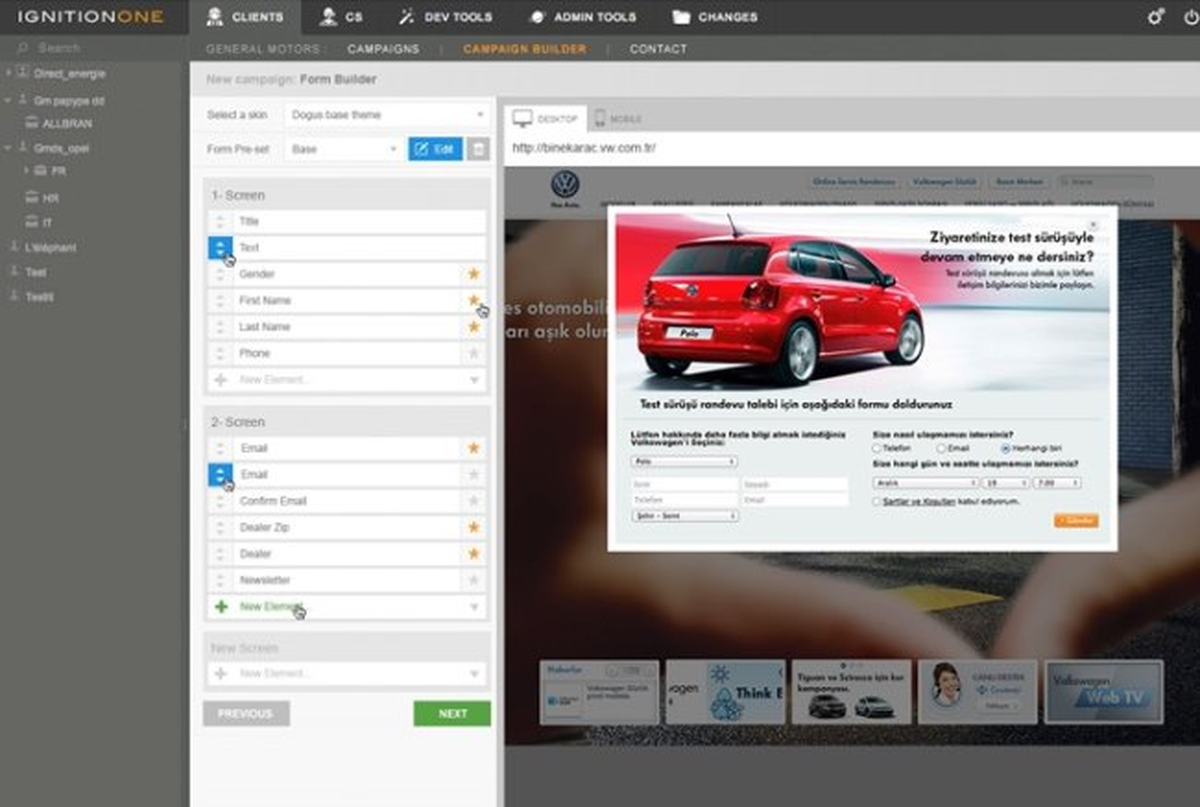The width and height of the screenshot is (1200, 807).
Task: Click the reorder handle beside Phone
Action: [x=220, y=353]
